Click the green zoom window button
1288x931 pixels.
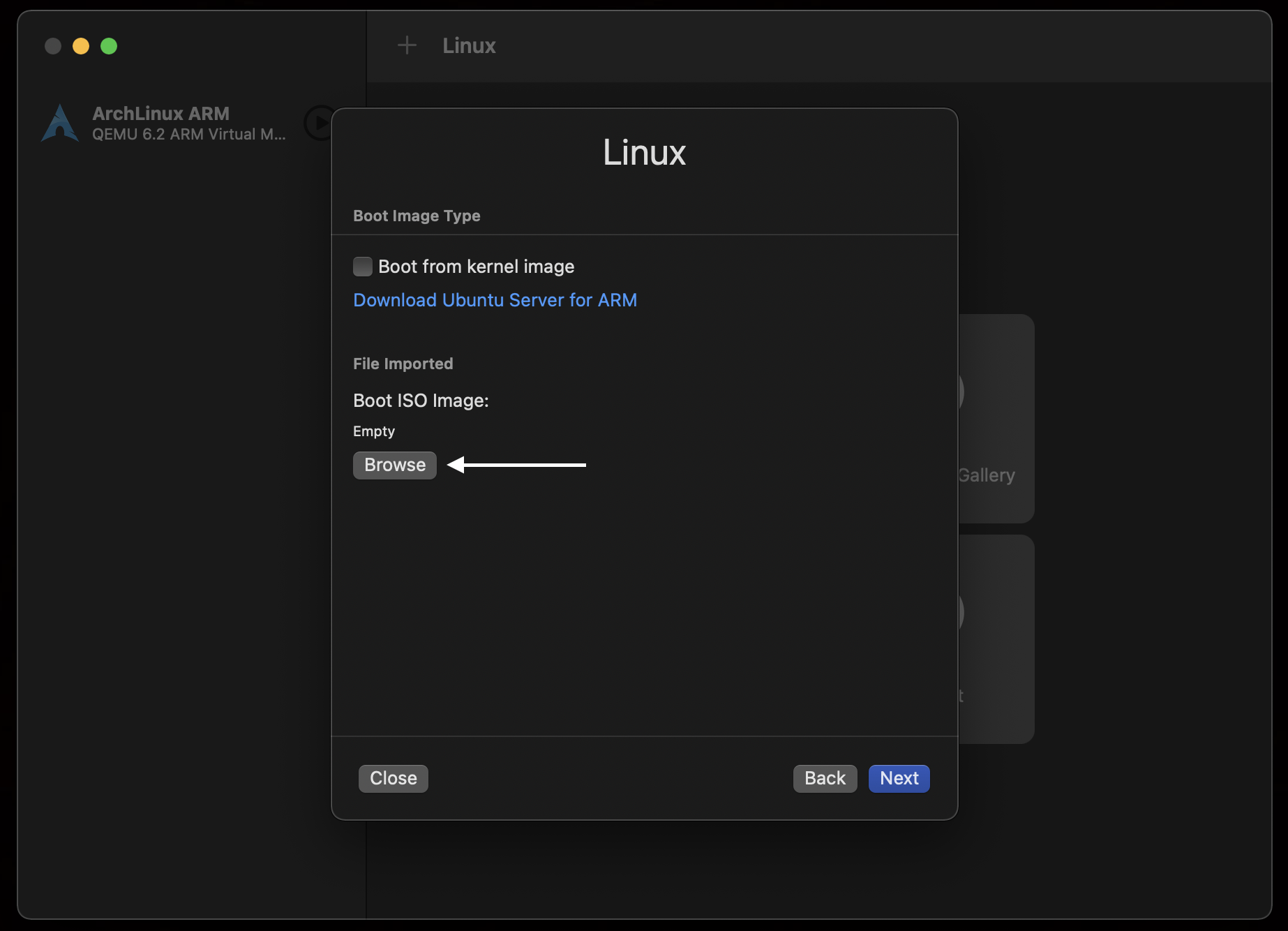coord(109,46)
